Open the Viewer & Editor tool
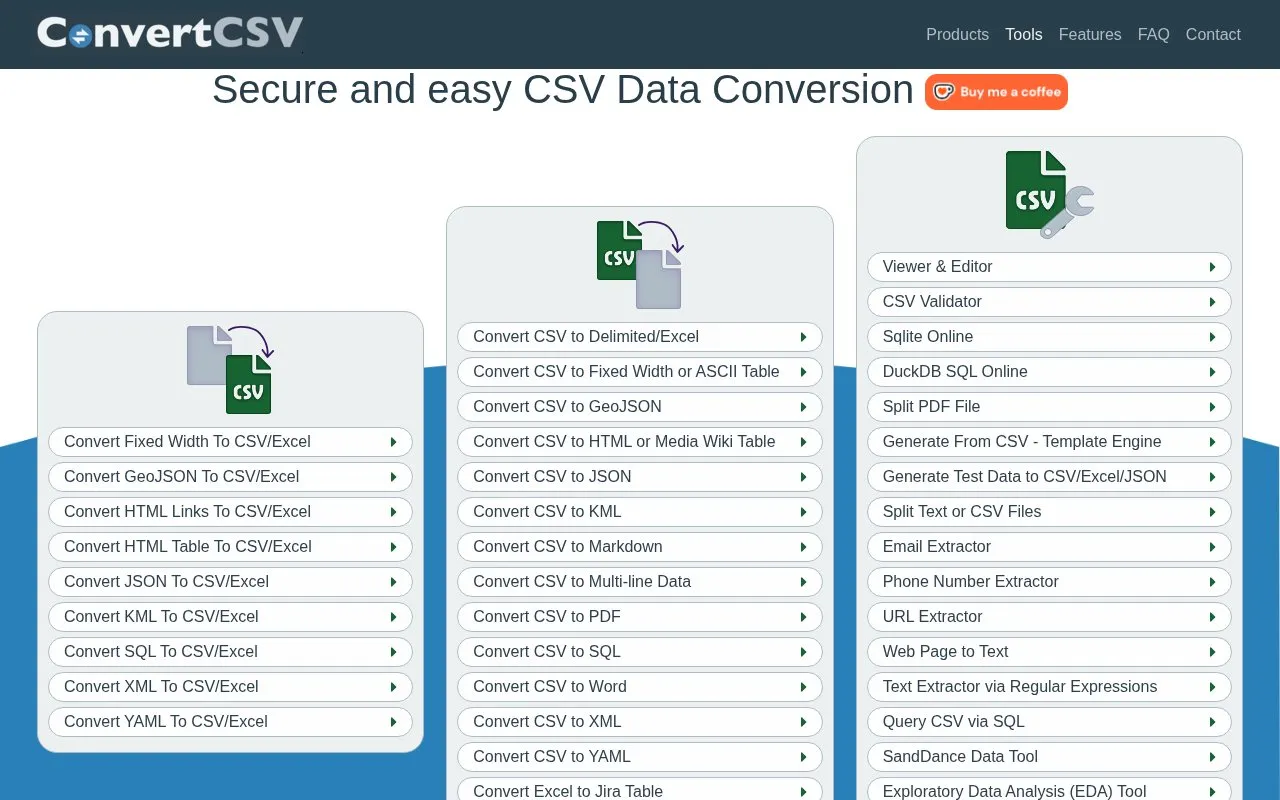Image resolution: width=1280 pixels, height=800 pixels. pyautogui.click(x=1049, y=267)
